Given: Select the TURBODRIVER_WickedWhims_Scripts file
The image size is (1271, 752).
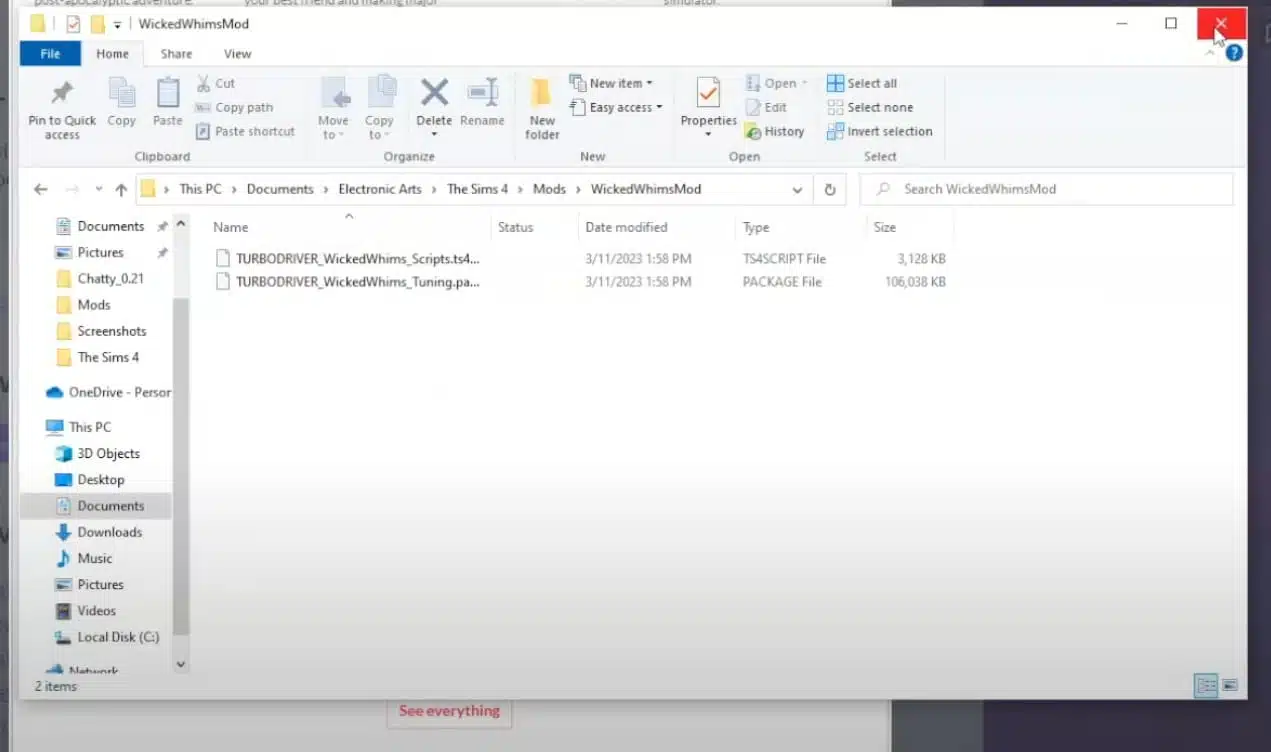Looking at the screenshot, I should tap(348, 258).
